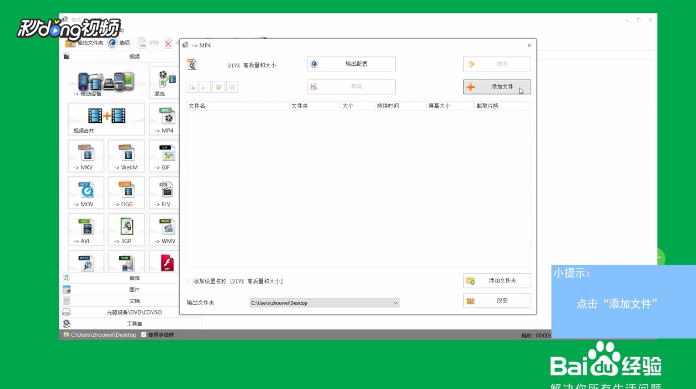Sort by 文件名 column header

[237, 106]
